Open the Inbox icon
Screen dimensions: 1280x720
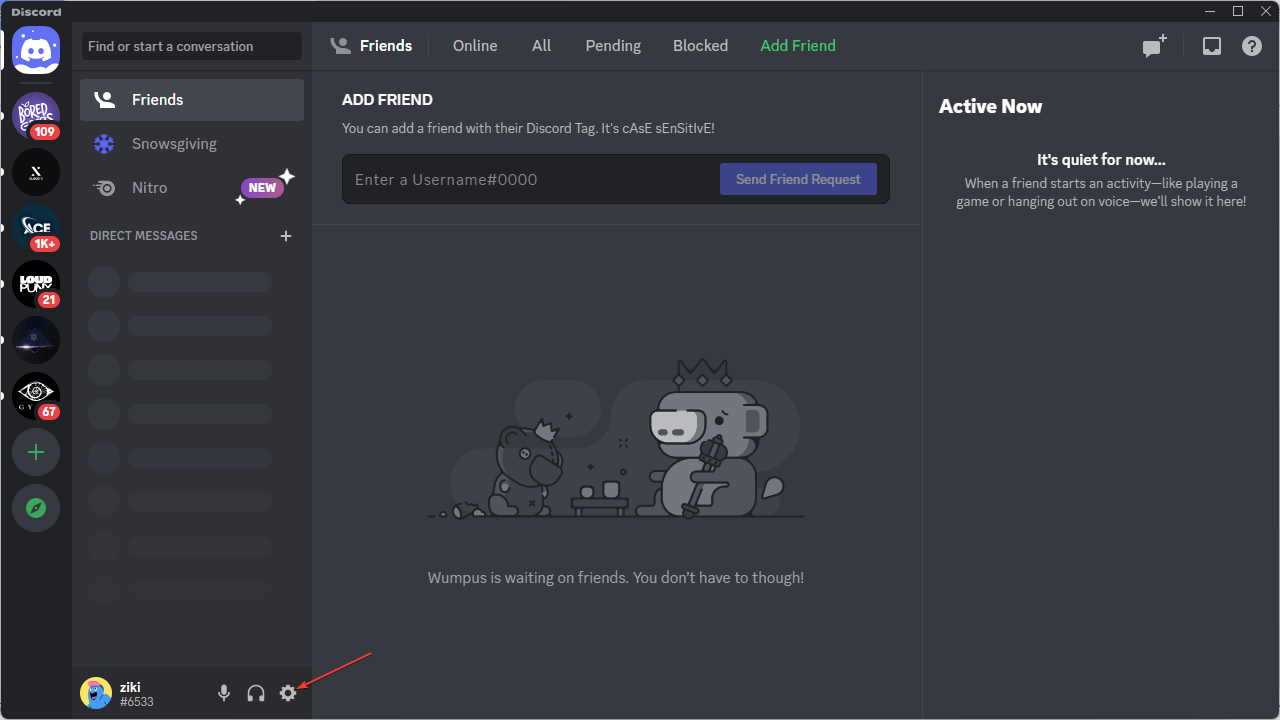point(1212,46)
